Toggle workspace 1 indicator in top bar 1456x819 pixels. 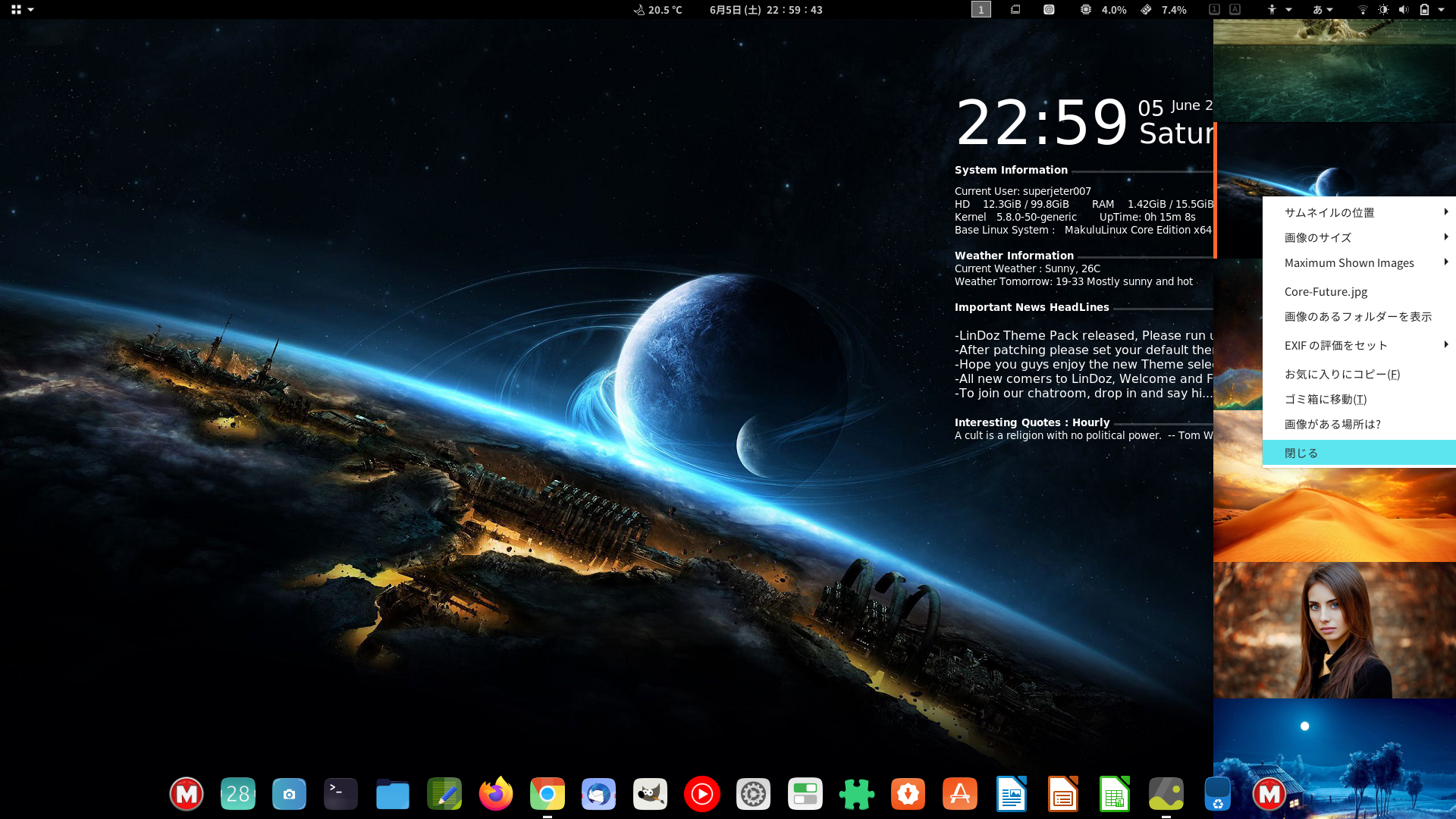(x=981, y=9)
